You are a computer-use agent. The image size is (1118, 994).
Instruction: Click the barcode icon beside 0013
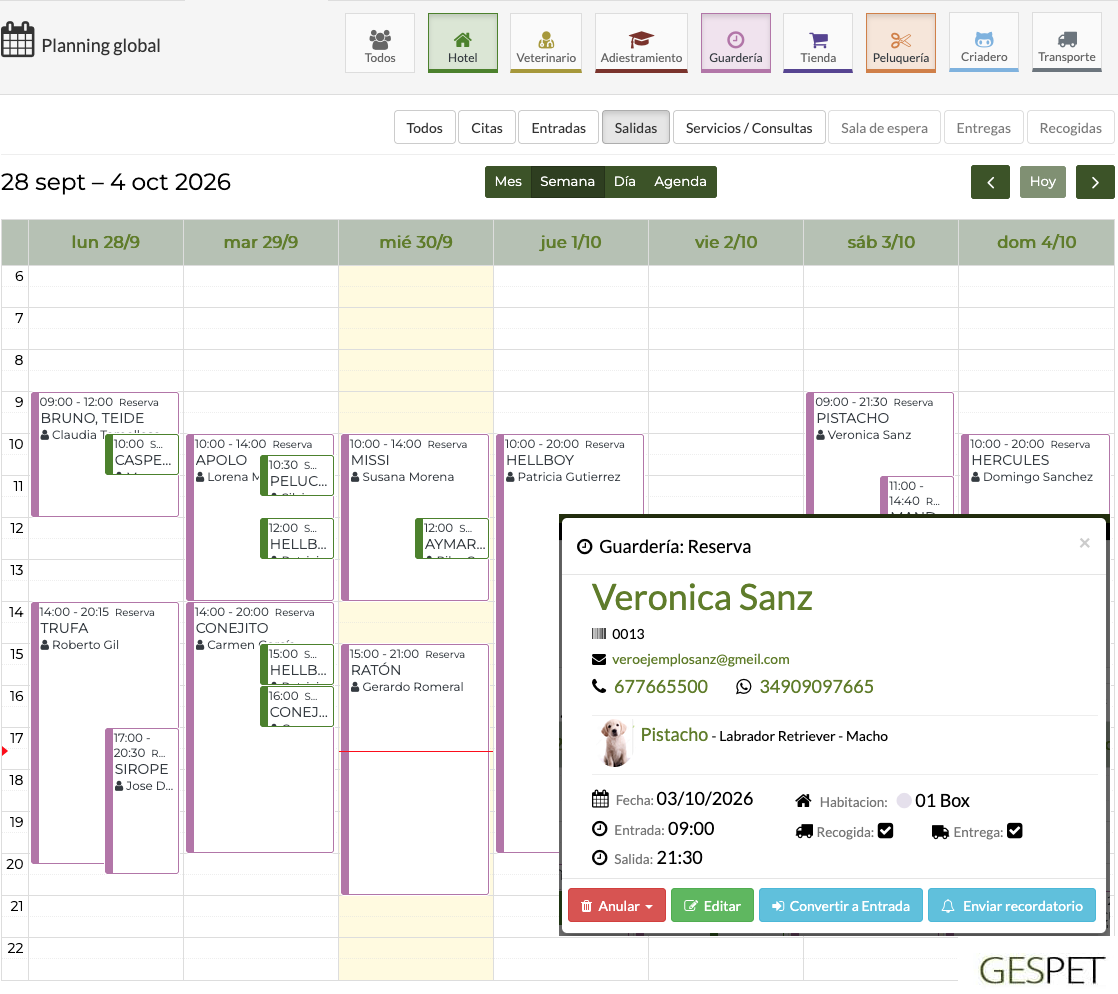tap(599, 634)
